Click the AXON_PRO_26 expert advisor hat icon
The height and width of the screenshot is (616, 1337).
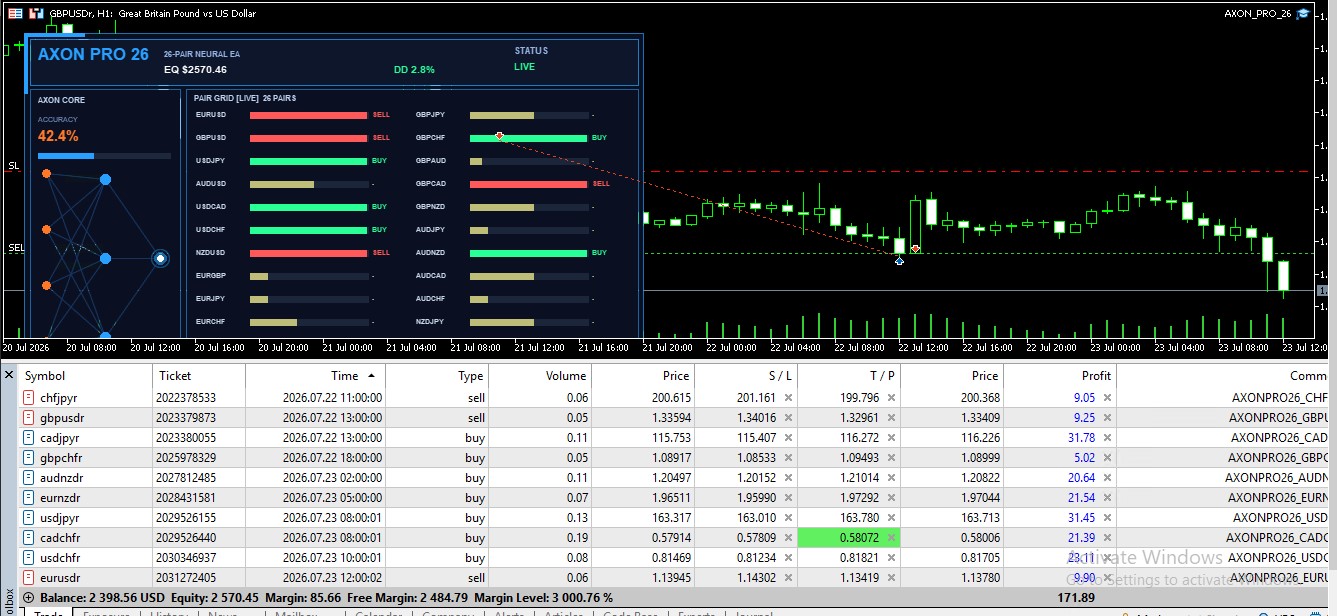[1304, 14]
